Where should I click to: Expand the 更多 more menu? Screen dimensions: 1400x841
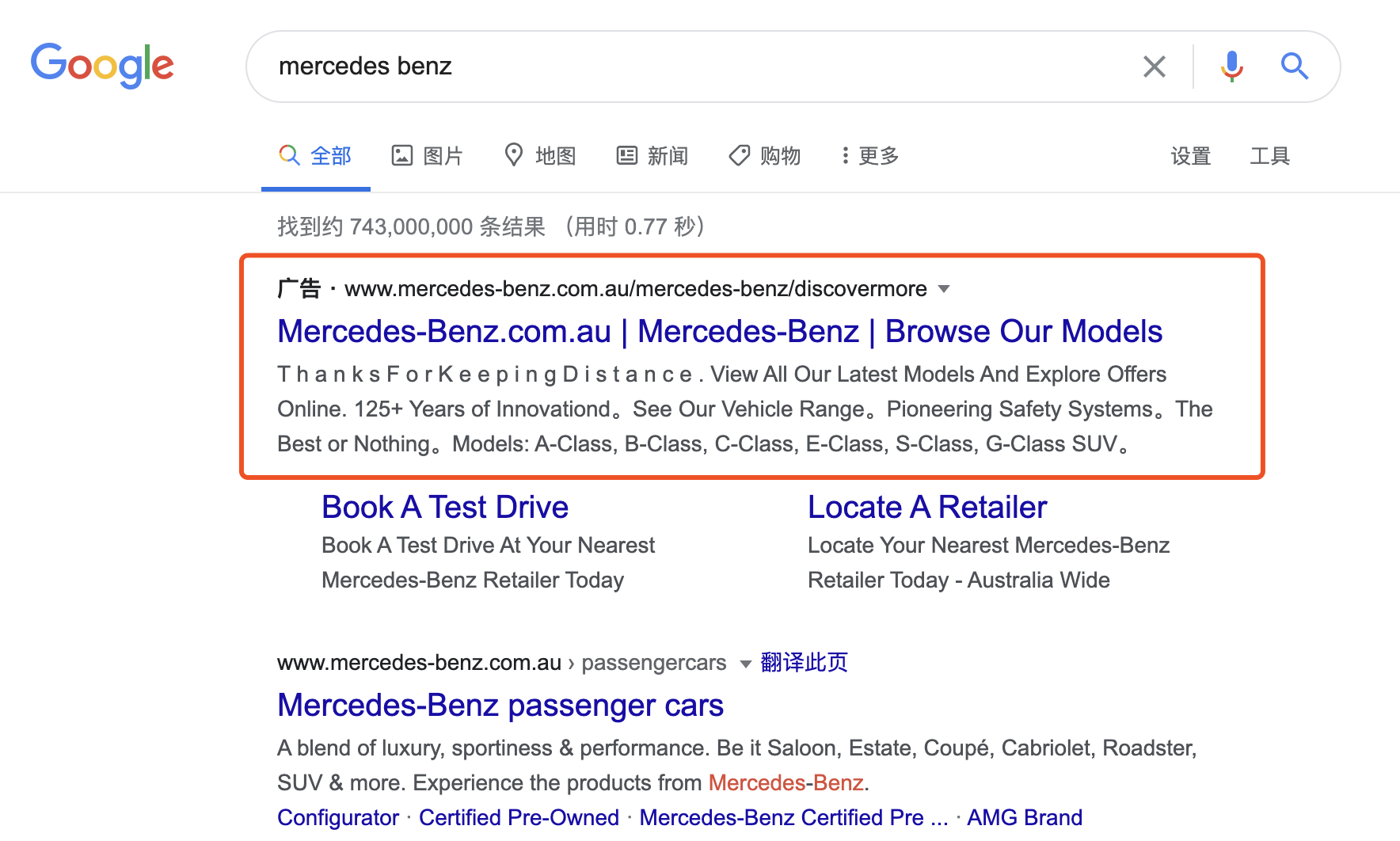(x=870, y=156)
